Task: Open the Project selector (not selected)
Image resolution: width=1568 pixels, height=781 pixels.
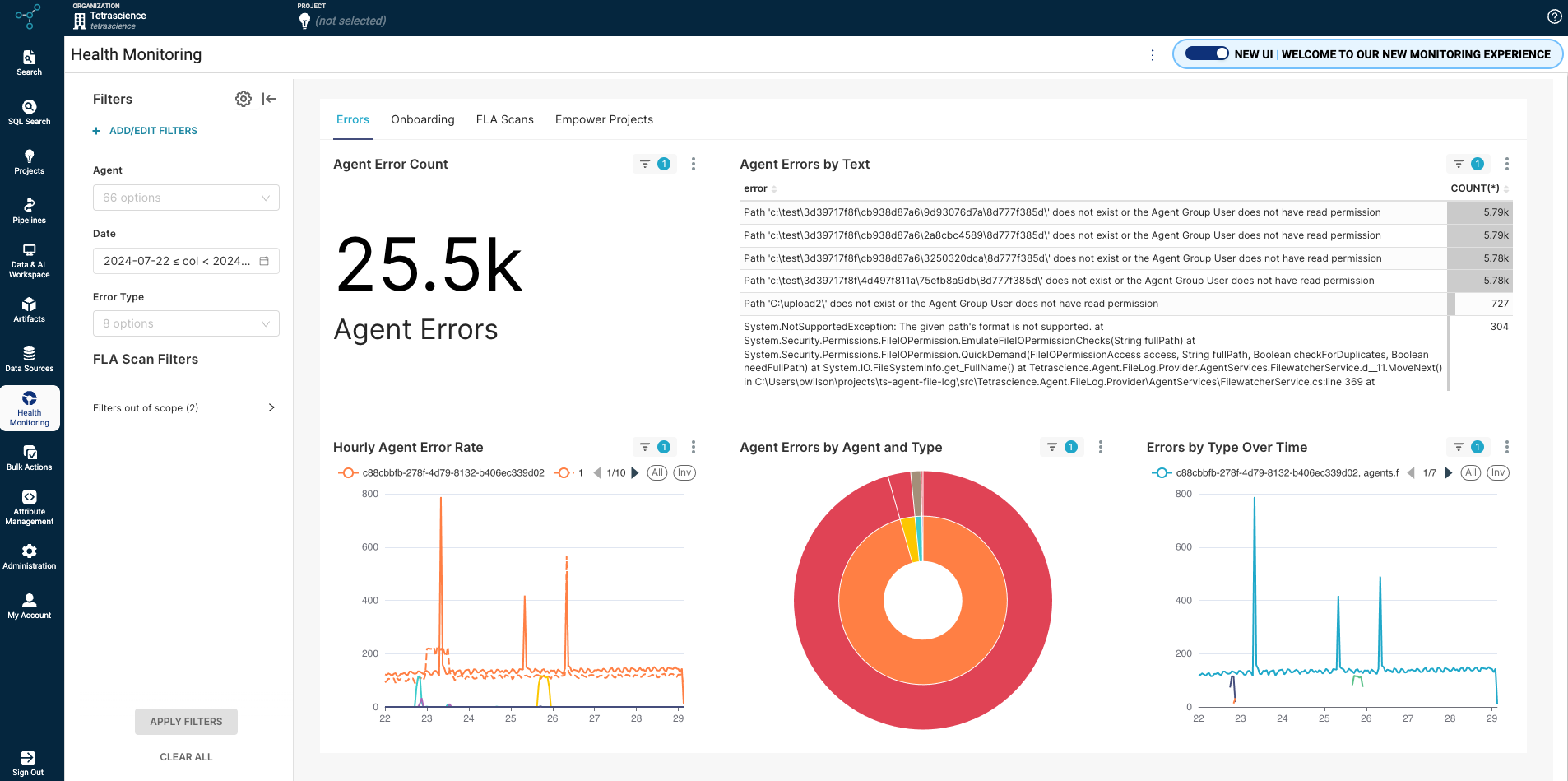Action: [x=342, y=16]
